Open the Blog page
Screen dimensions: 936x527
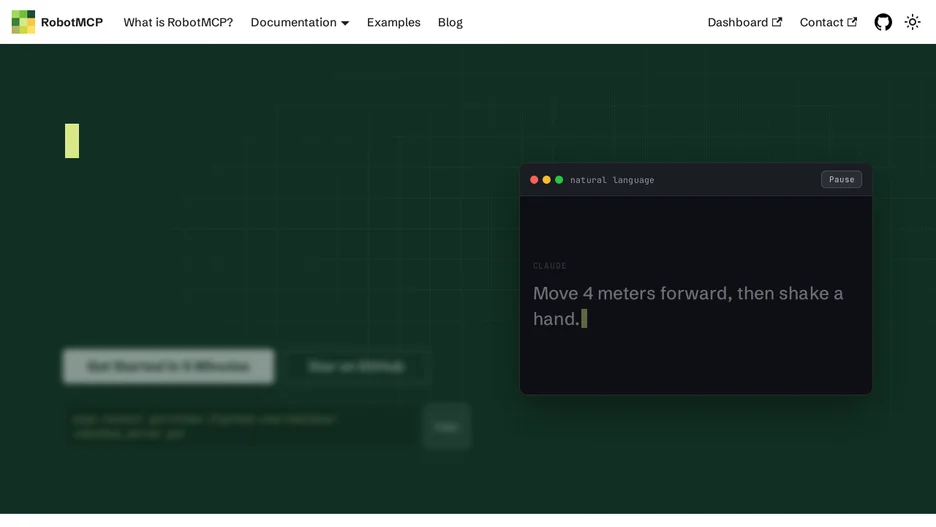pyautogui.click(x=450, y=22)
